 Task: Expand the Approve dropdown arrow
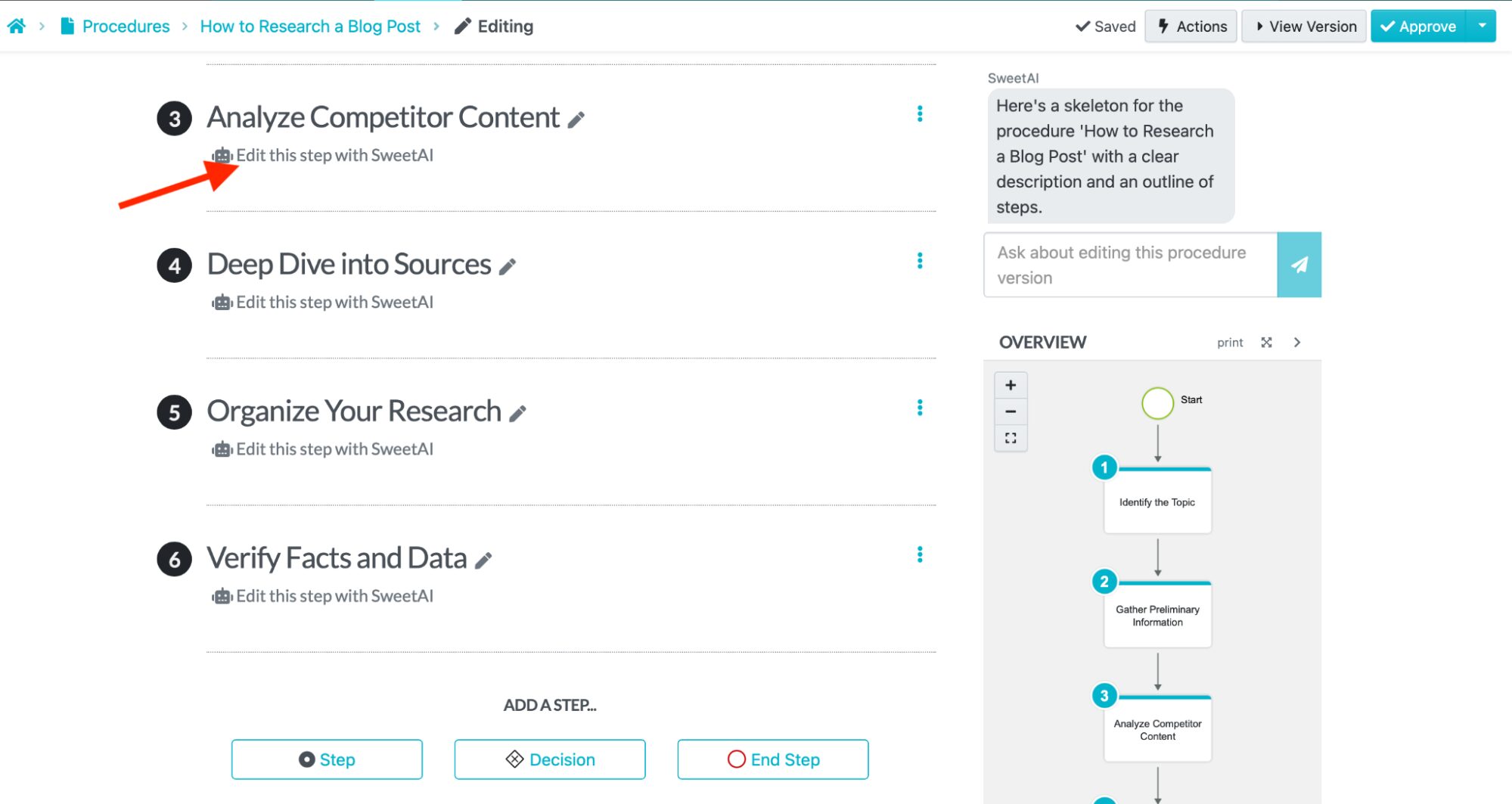tap(1481, 26)
